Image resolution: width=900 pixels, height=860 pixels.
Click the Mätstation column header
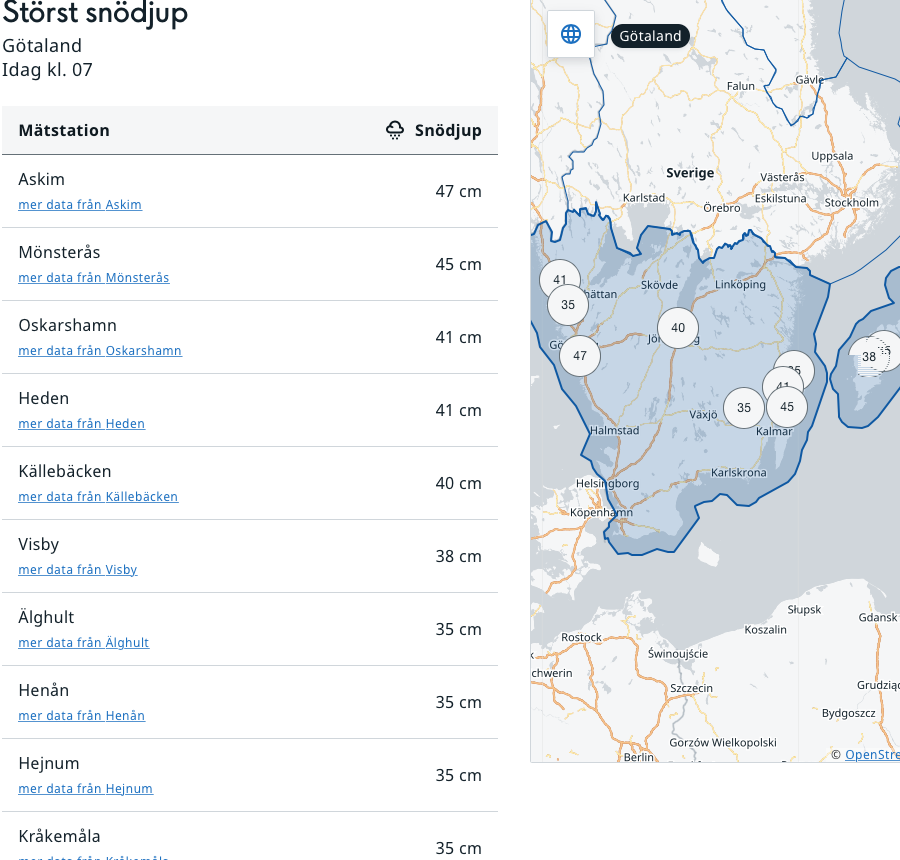[x=64, y=130]
